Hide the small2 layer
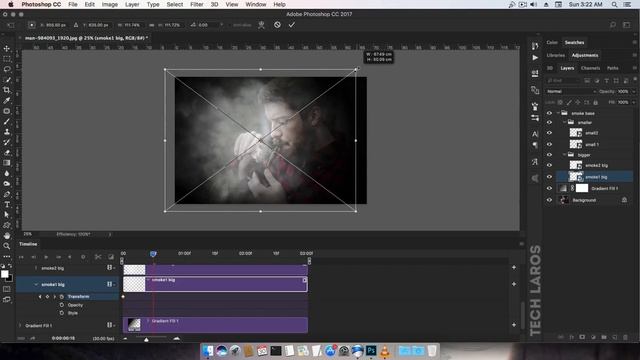 [549, 133]
